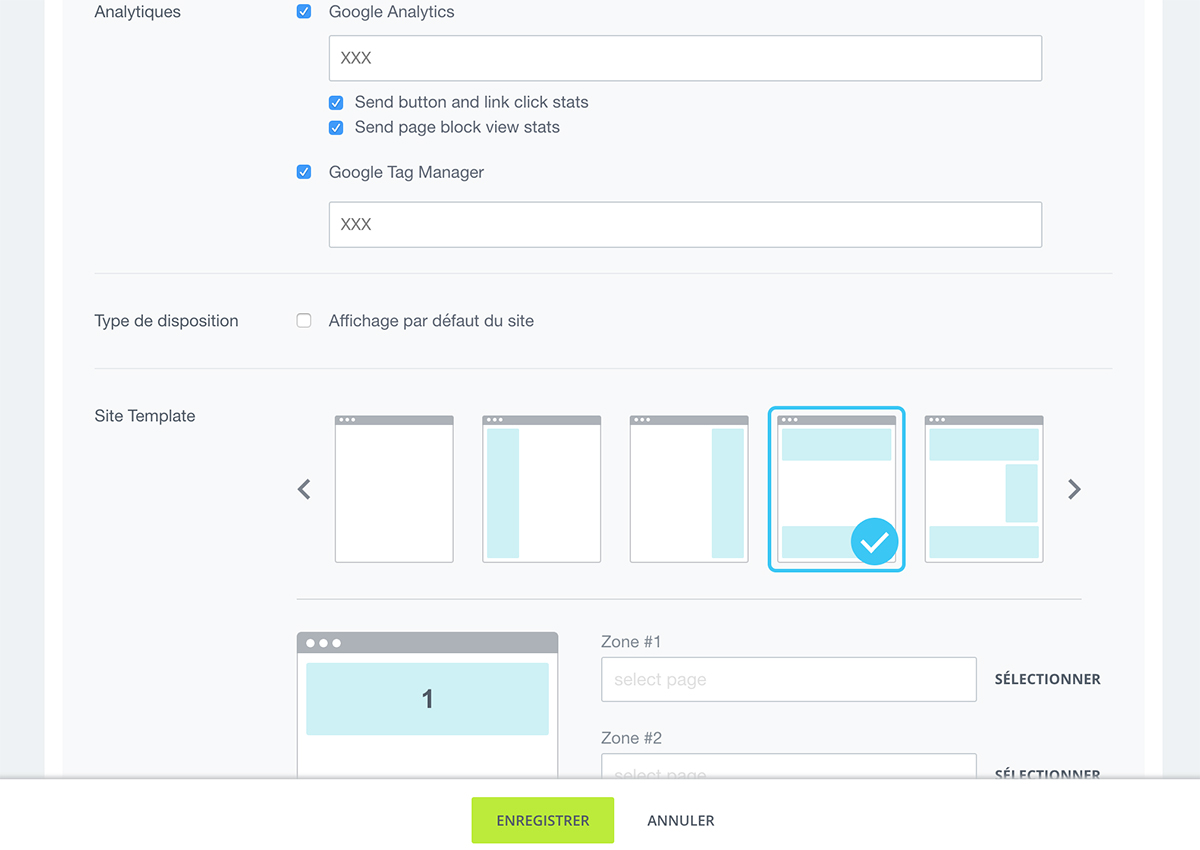Enable Affichage par défaut du site
The image size is (1200, 850).
point(304,321)
